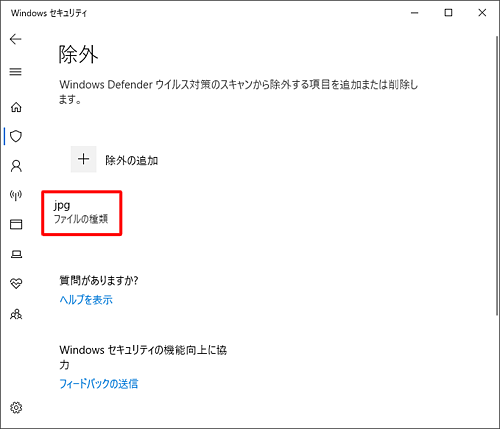Open the Home icon in sidebar
500x429 pixels.
[16, 107]
